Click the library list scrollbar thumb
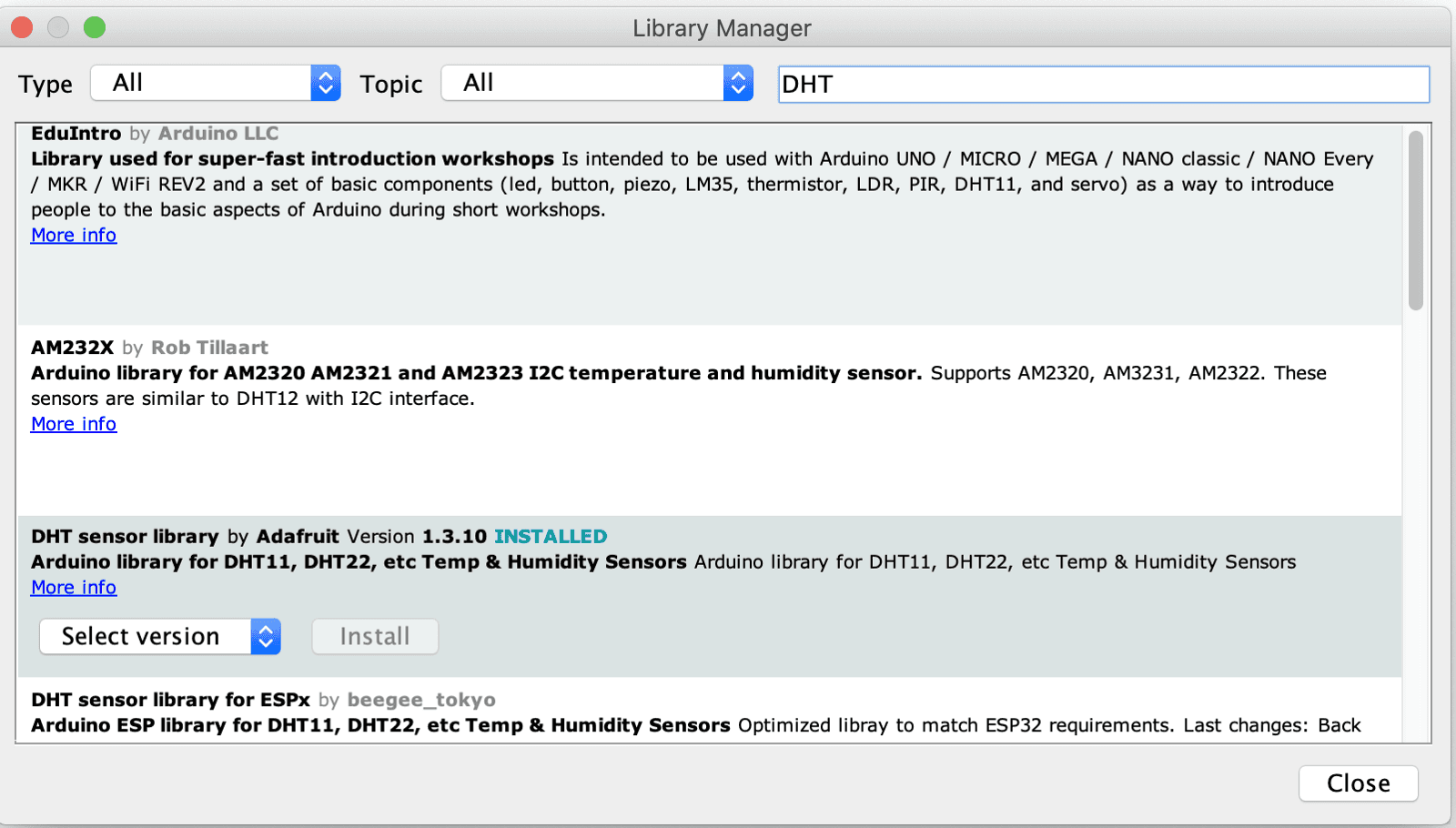Viewport: 1456px width, 828px height. [1415, 220]
